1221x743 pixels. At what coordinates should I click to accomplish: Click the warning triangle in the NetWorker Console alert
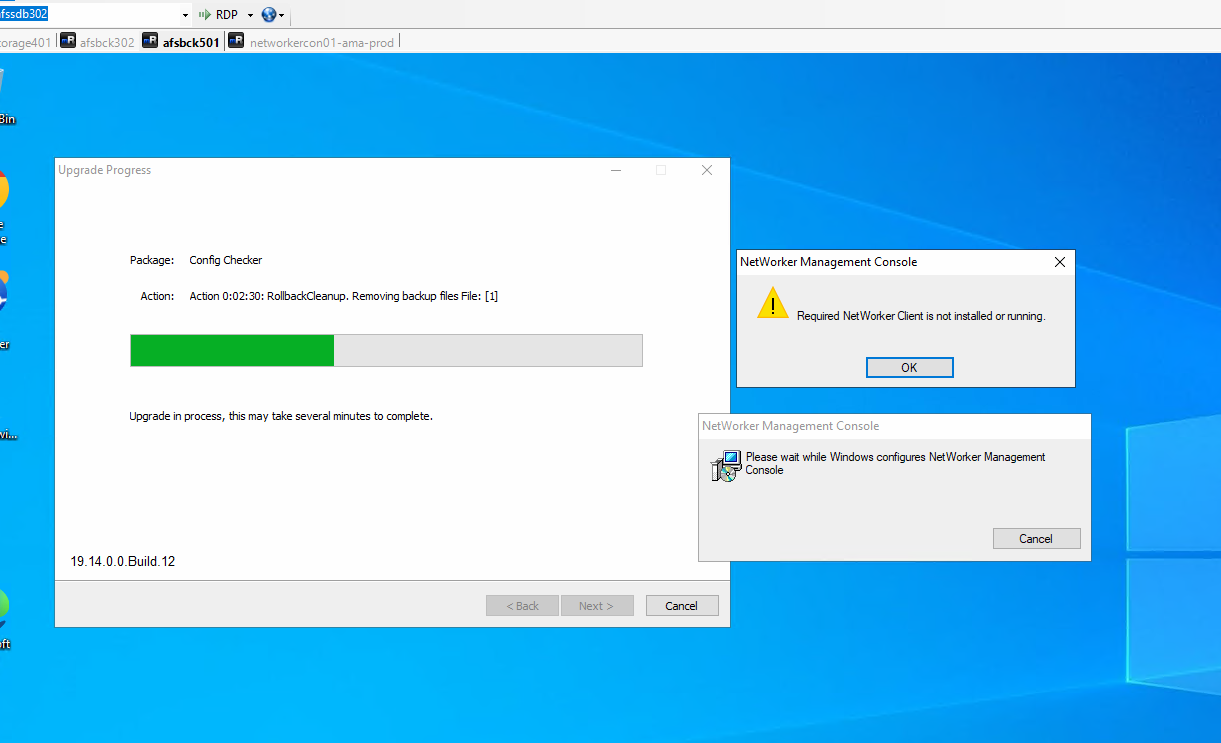772,303
